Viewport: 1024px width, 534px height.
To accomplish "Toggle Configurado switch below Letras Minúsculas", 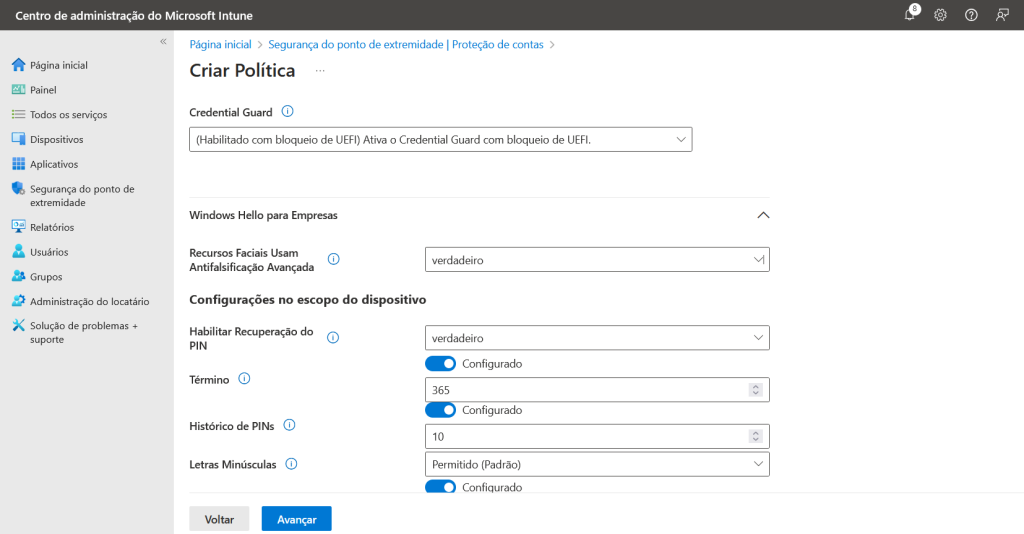I will 440,487.
